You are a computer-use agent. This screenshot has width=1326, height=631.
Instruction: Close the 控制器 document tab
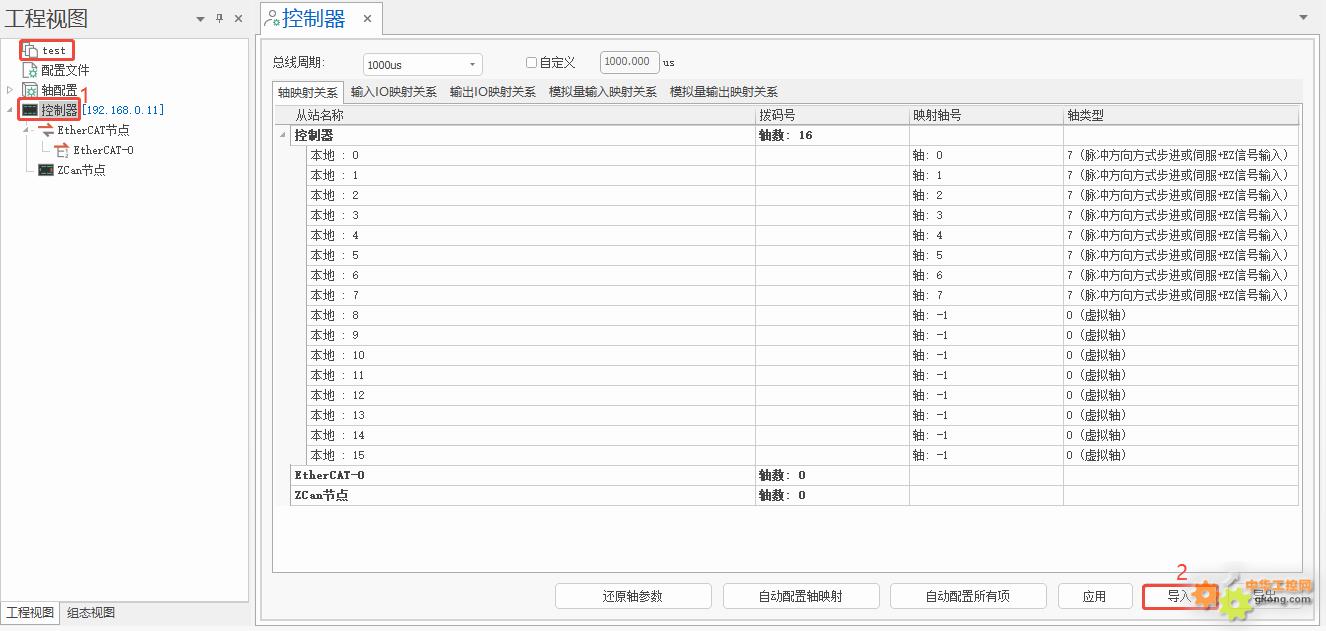coord(367,18)
